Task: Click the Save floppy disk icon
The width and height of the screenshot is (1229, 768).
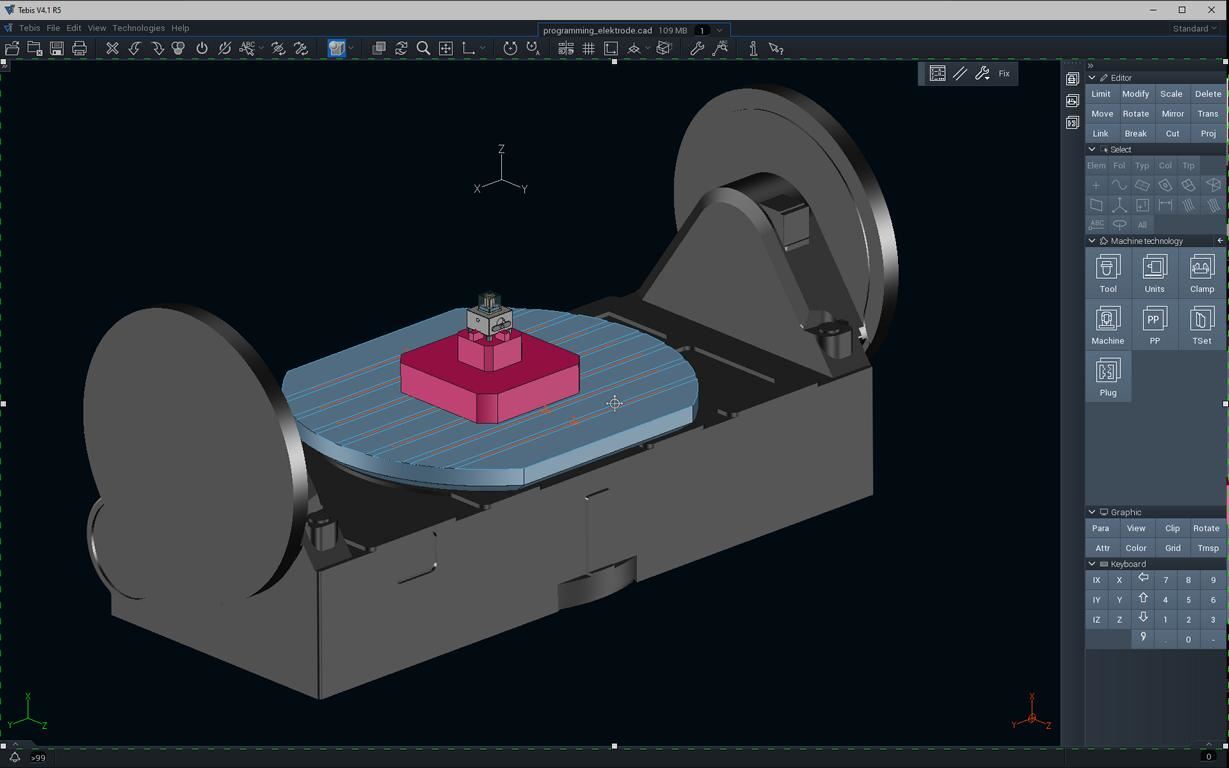Action: coord(57,48)
